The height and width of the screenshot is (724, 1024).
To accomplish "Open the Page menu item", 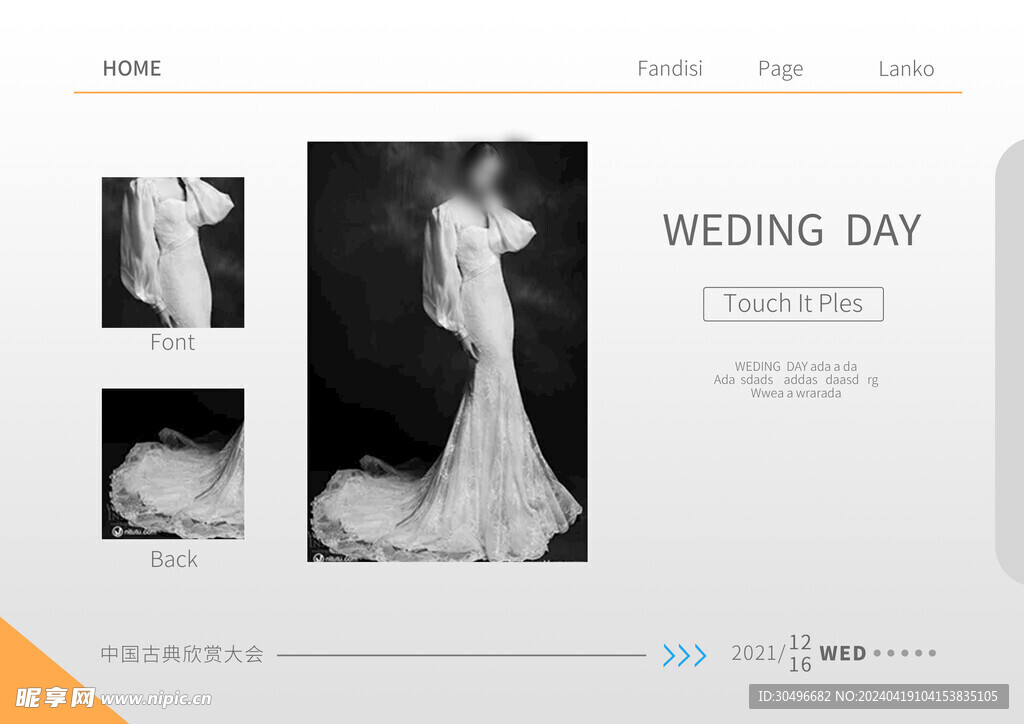I will (780, 69).
